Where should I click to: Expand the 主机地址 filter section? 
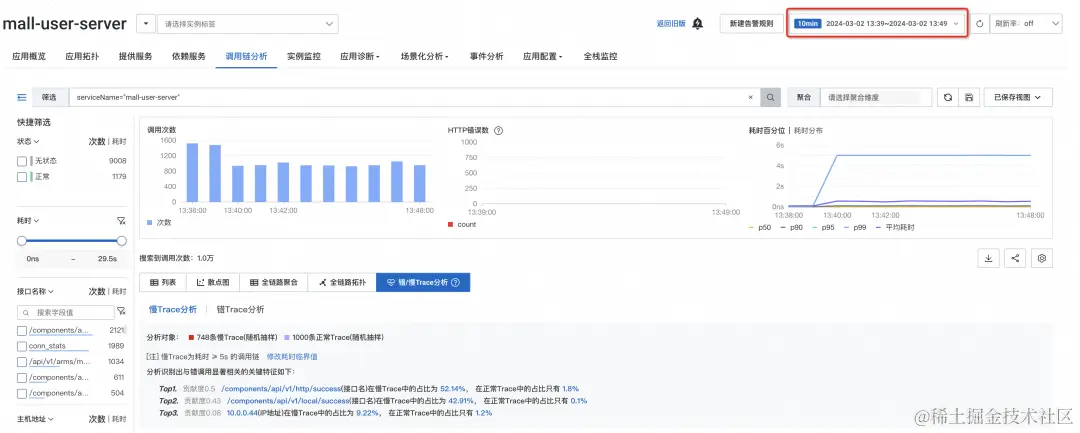pos(36,419)
